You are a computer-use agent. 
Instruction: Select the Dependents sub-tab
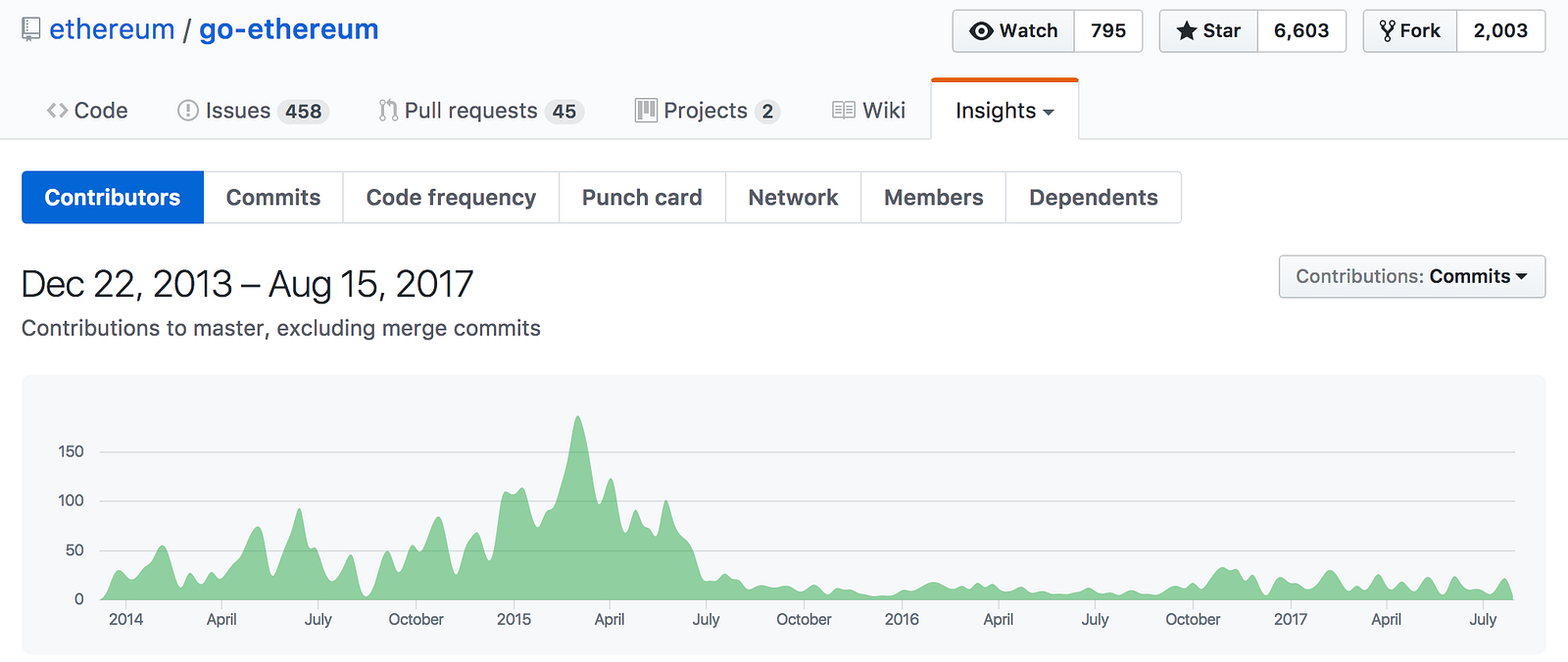pos(1094,197)
